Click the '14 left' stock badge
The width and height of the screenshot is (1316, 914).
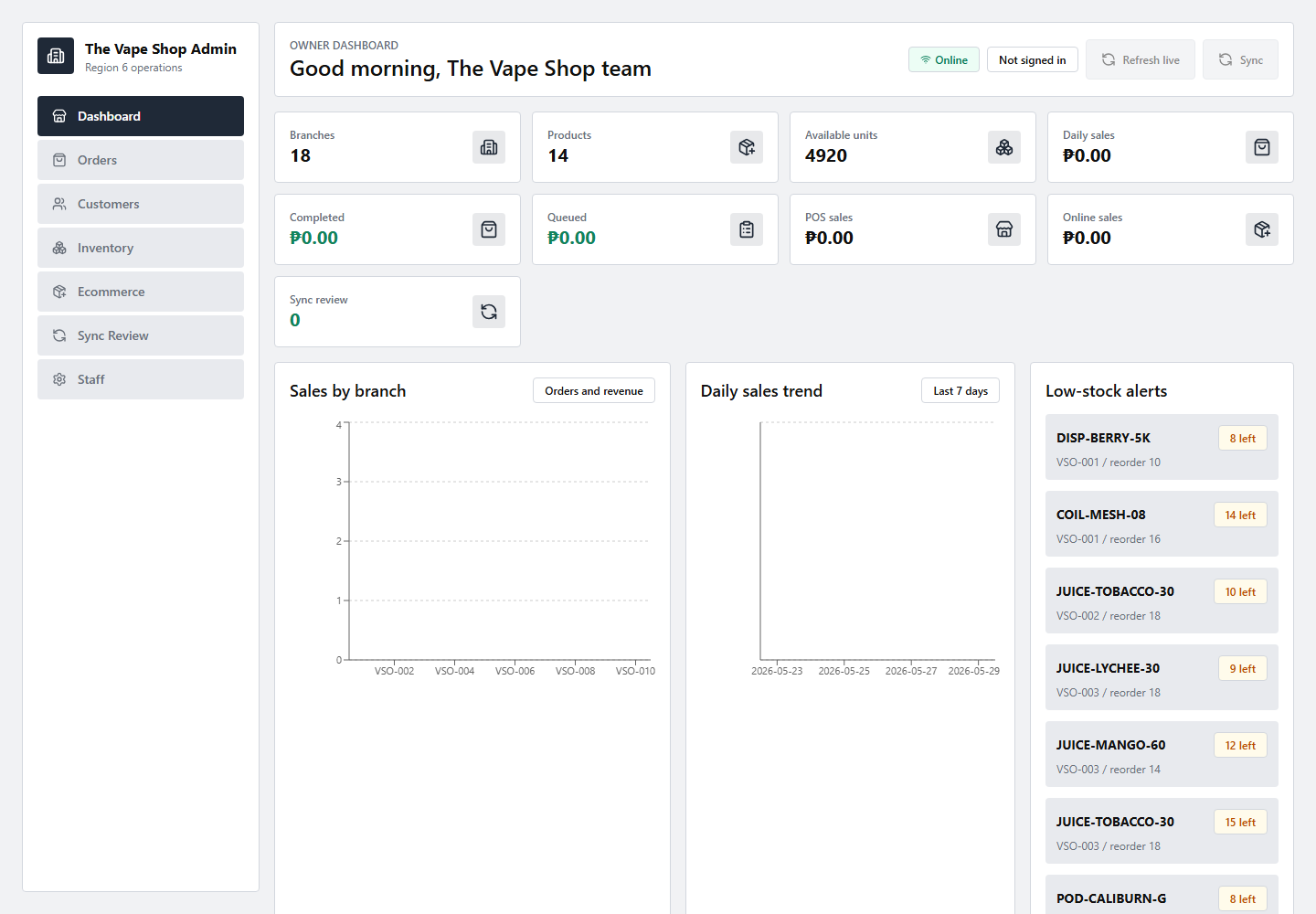[1240, 515]
